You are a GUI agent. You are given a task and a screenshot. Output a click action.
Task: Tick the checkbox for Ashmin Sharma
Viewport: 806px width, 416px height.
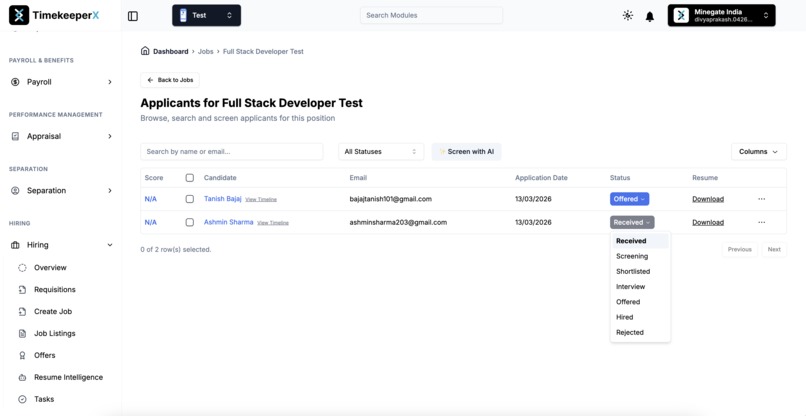click(190, 222)
